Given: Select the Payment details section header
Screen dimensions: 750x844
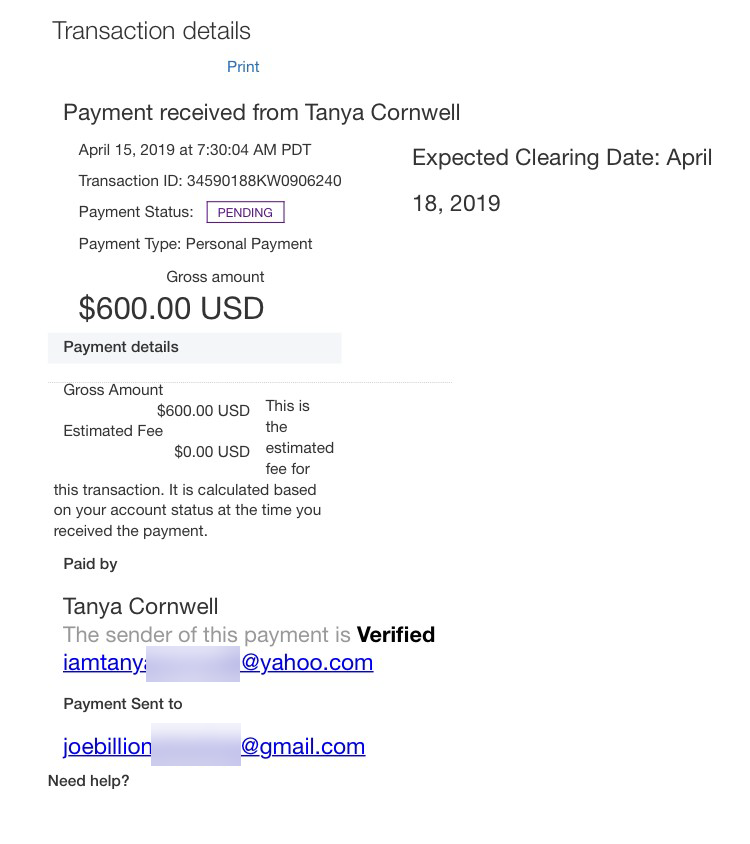Looking at the screenshot, I should [x=121, y=347].
